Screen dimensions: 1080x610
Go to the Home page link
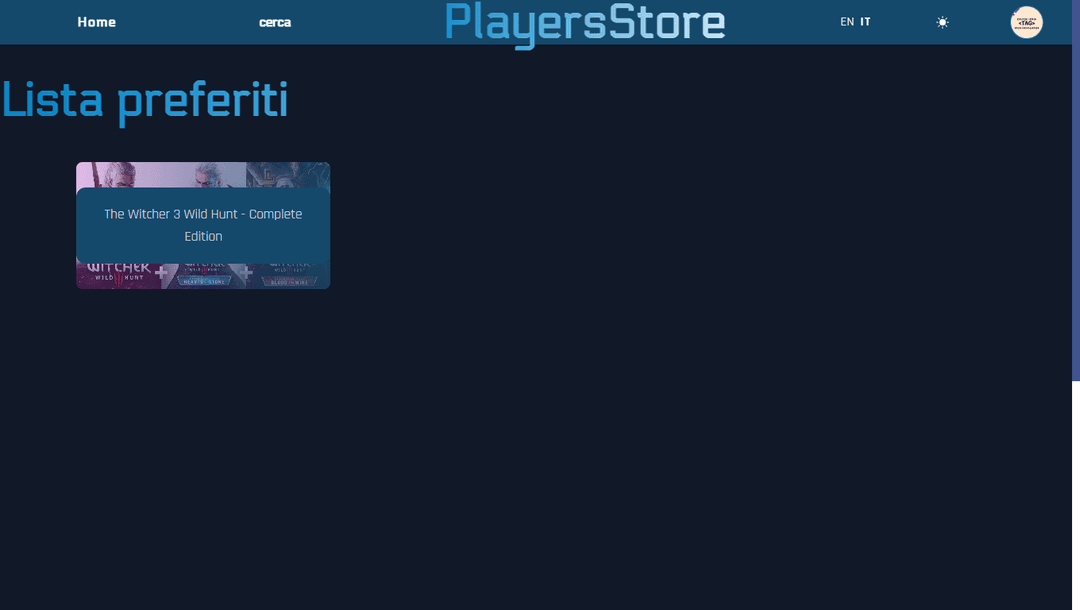click(96, 22)
